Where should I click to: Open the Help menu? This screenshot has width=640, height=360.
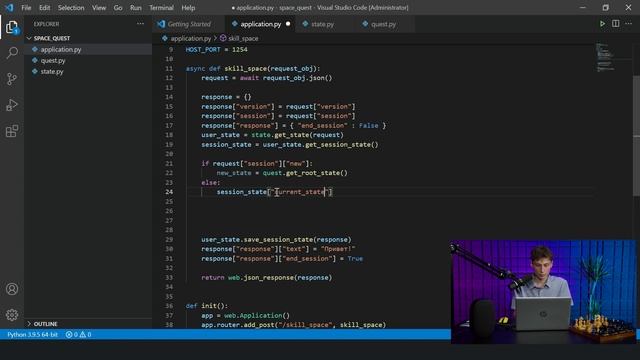pos(188,8)
